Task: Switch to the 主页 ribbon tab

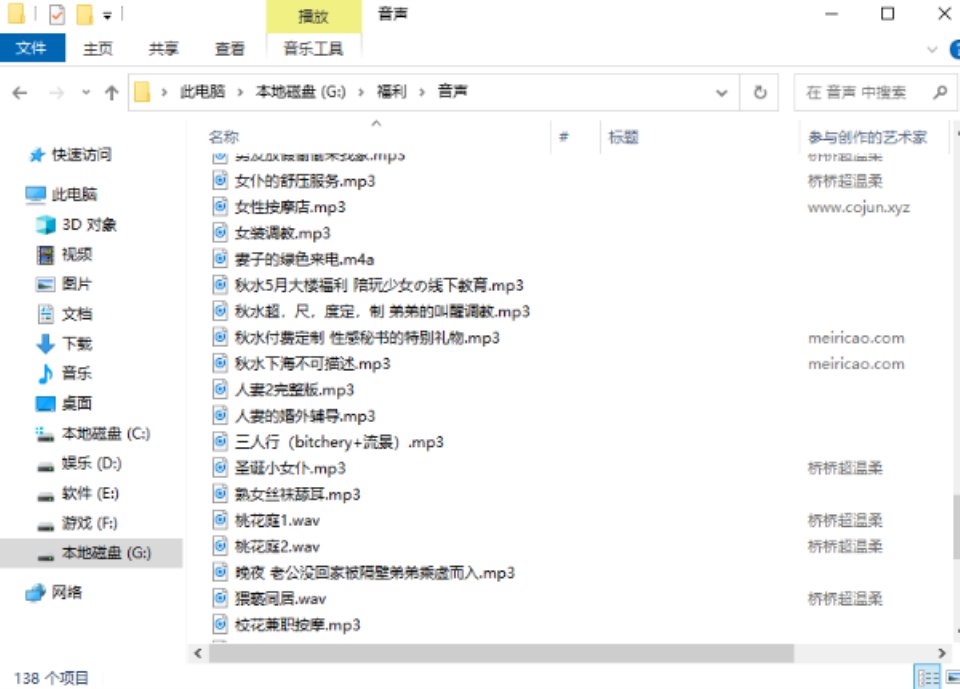Action: [98, 48]
